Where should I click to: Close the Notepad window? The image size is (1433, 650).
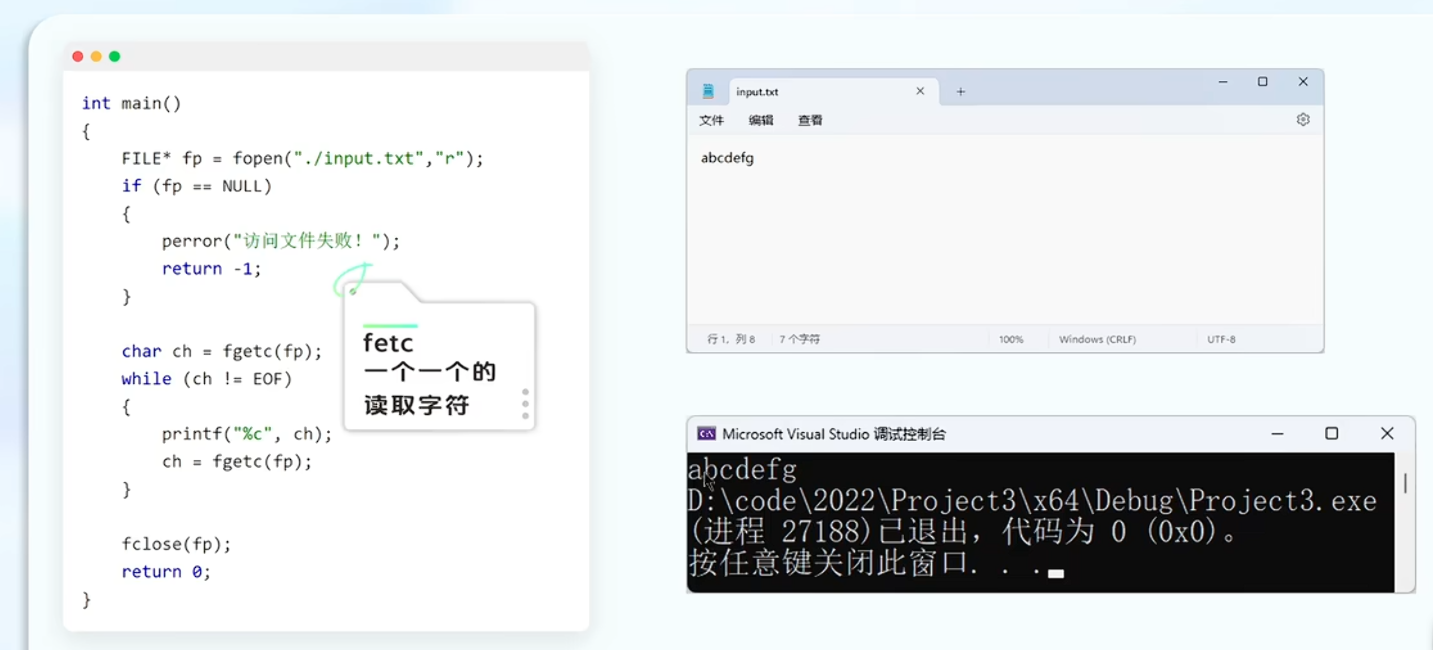[1303, 82]
